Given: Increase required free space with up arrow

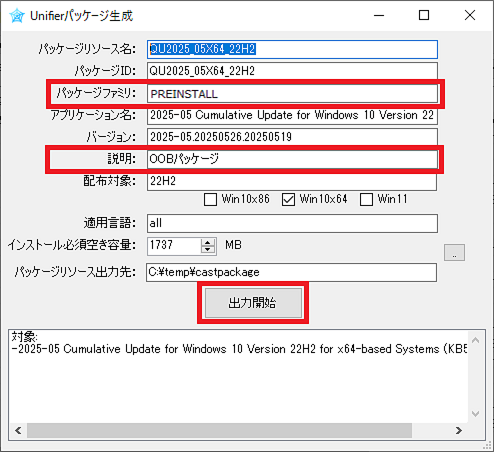Looking at the screenshot, I should tap(208, 243).
